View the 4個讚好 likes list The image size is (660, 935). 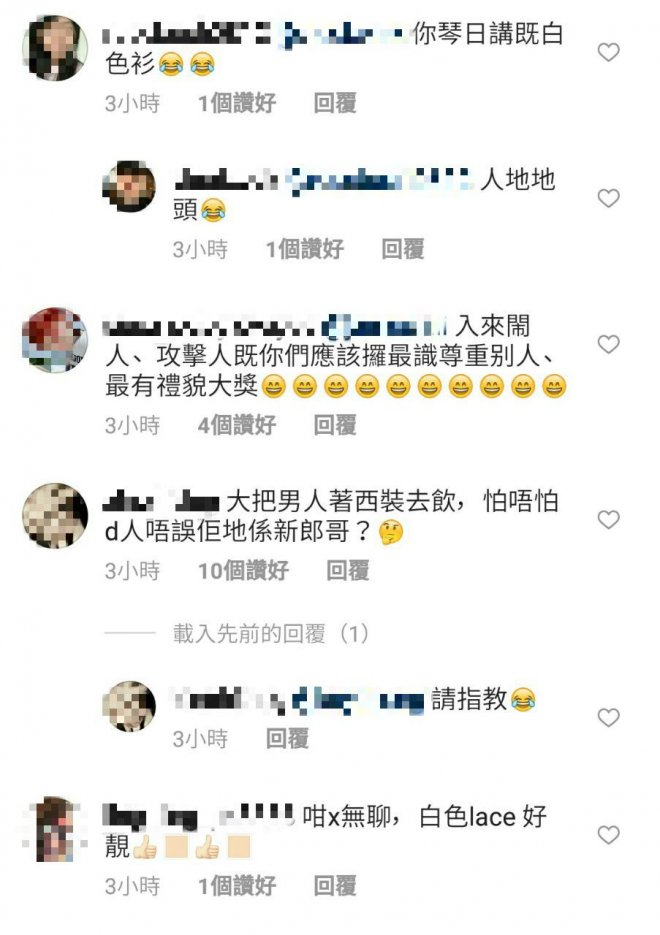(x=237, y=425)
